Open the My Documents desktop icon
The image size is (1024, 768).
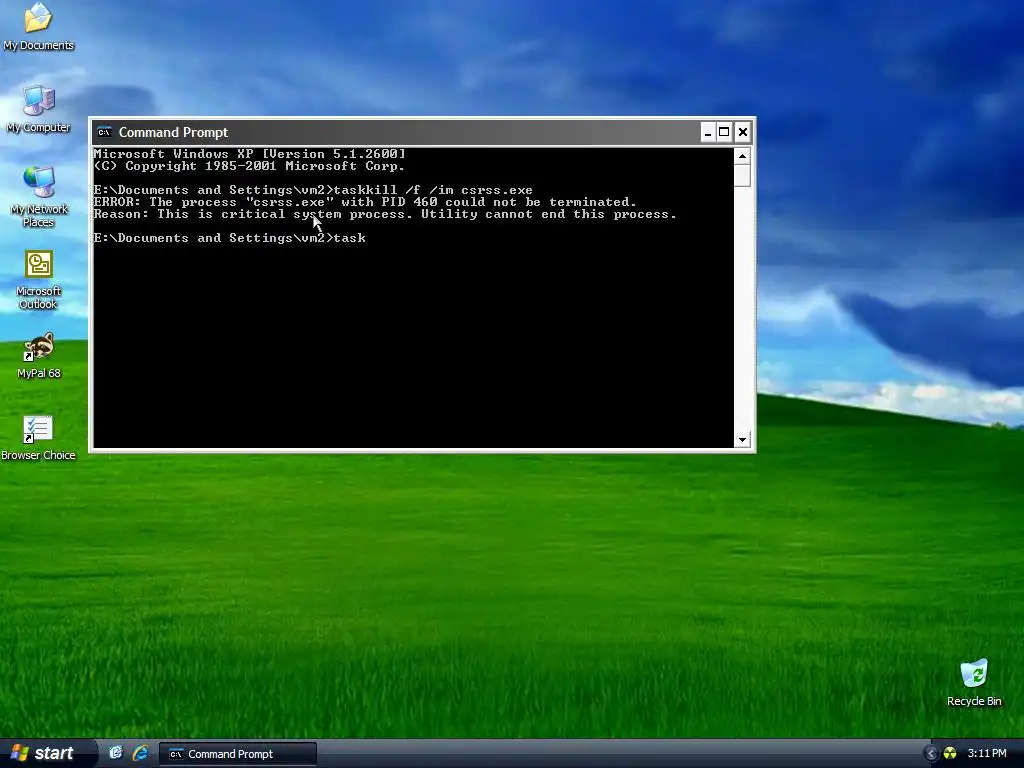[x=38, y=26]
